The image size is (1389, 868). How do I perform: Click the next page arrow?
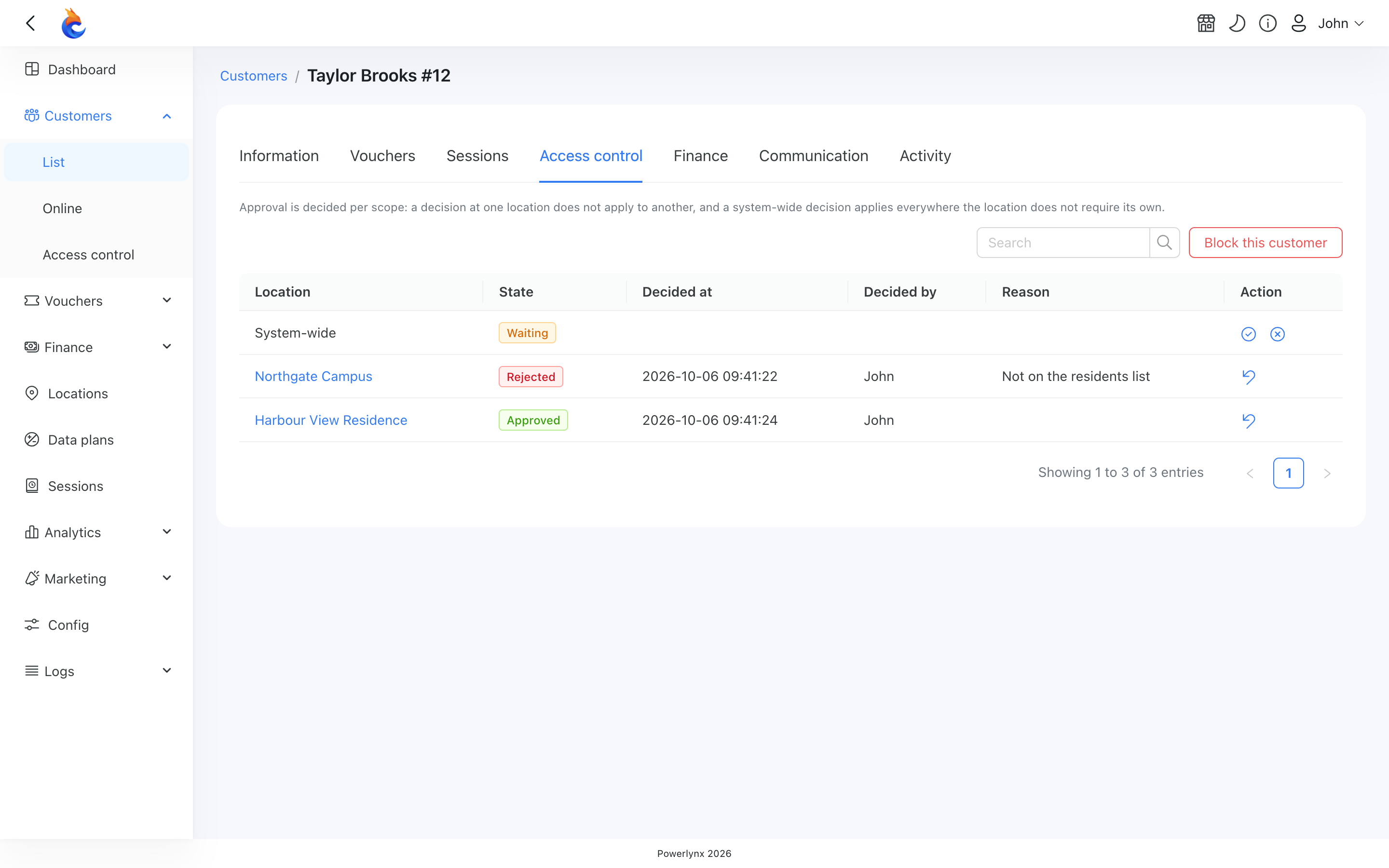pyautogui.click(x=1327, y=473)
